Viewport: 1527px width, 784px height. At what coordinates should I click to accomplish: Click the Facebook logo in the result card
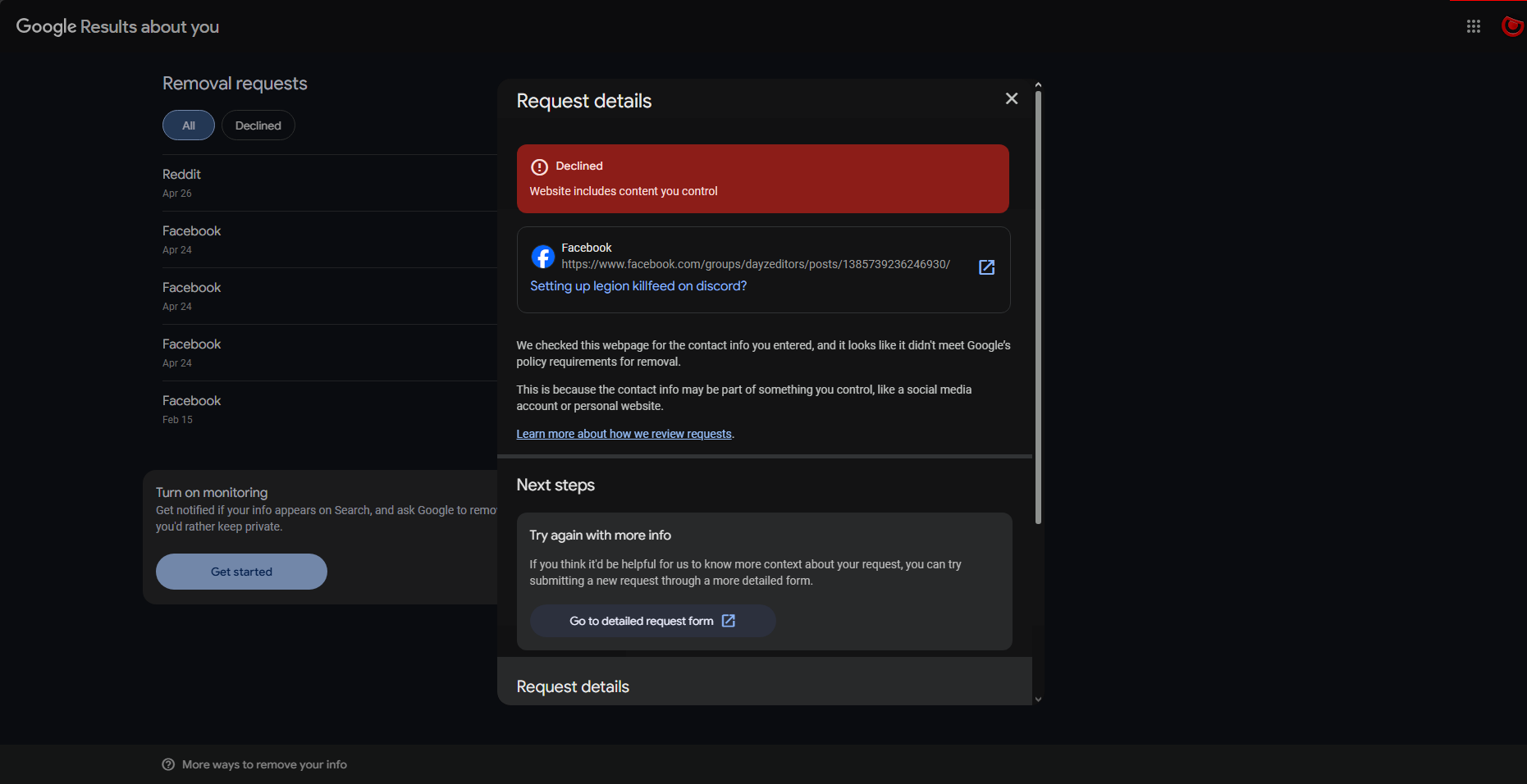(x=542, y=257)
